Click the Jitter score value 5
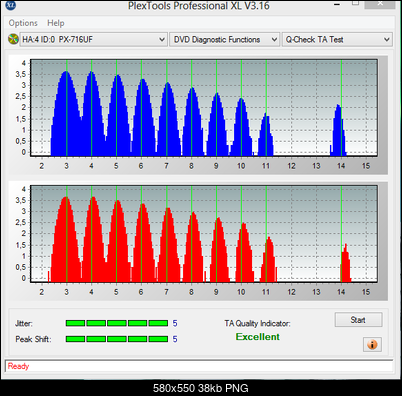The image size is (402, 396). click(x=175, y=323)
